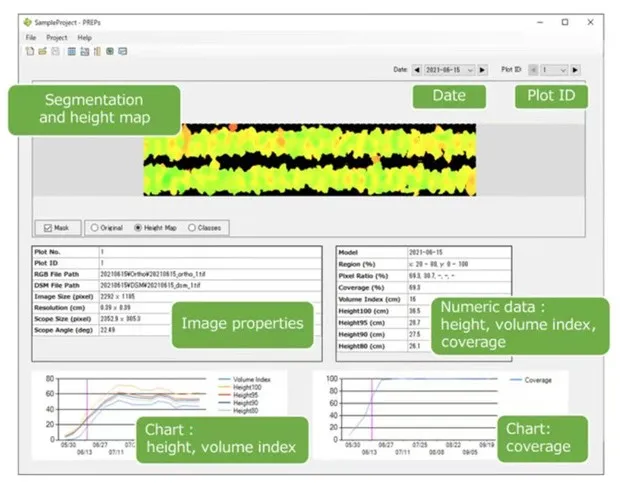Open the Plot ID dropdown

click(x=555, y=70)
